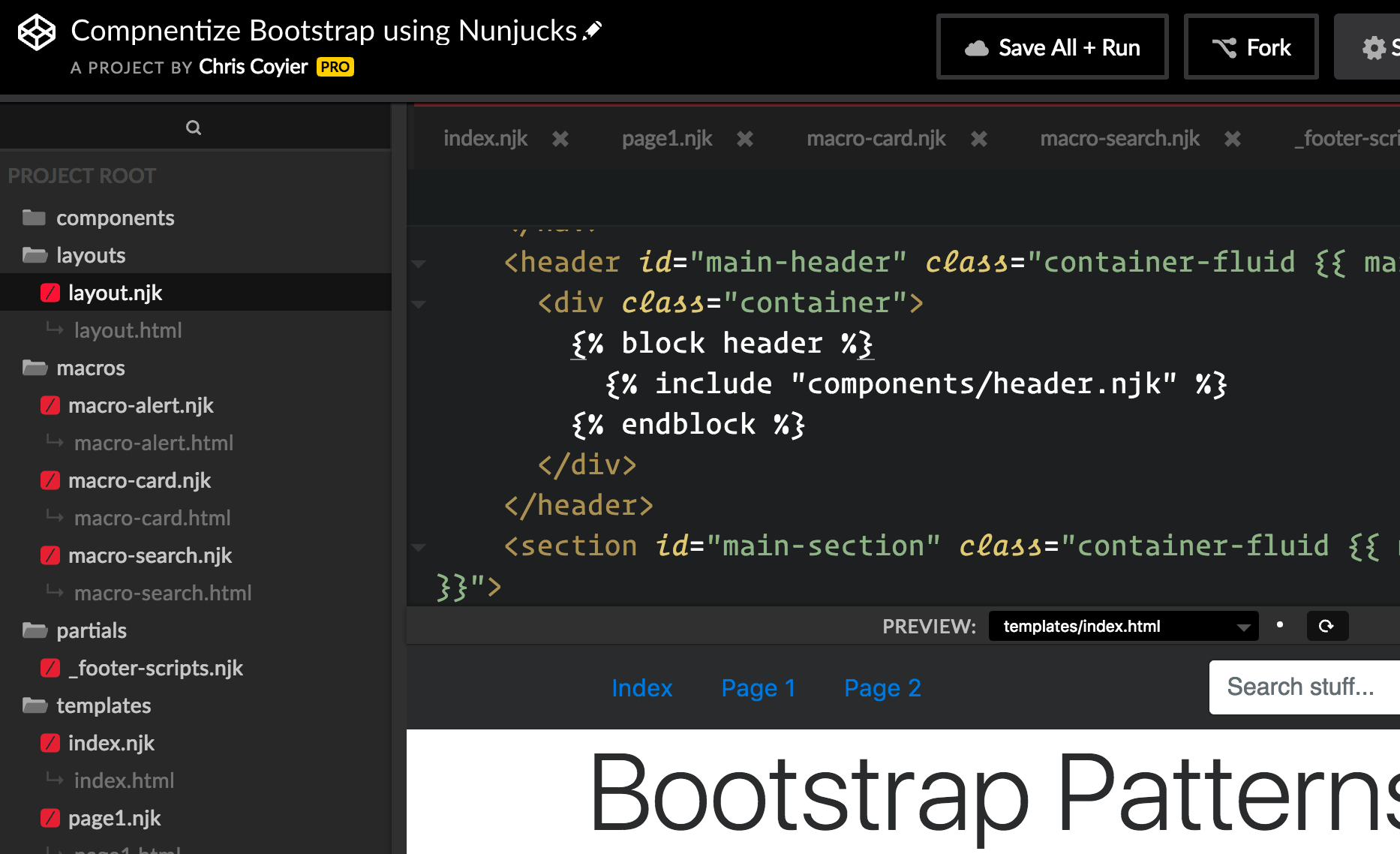Fold the header tag code line
Viewport: 1400px width, 854px height.
coord(419,263)
